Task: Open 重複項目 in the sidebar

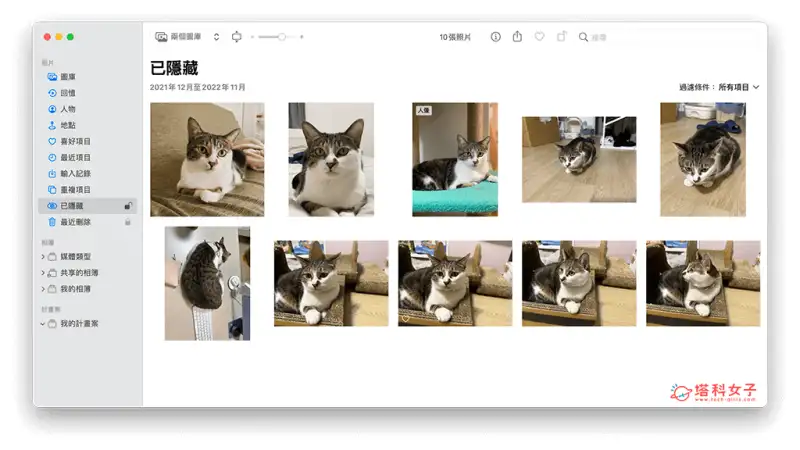Action: coord(74,189)
